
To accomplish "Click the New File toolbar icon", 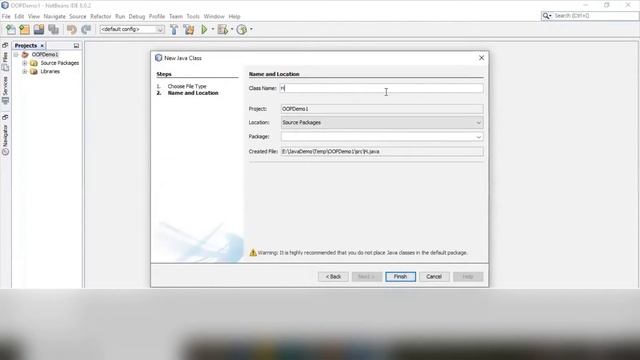I will click(x=11, y=29).
